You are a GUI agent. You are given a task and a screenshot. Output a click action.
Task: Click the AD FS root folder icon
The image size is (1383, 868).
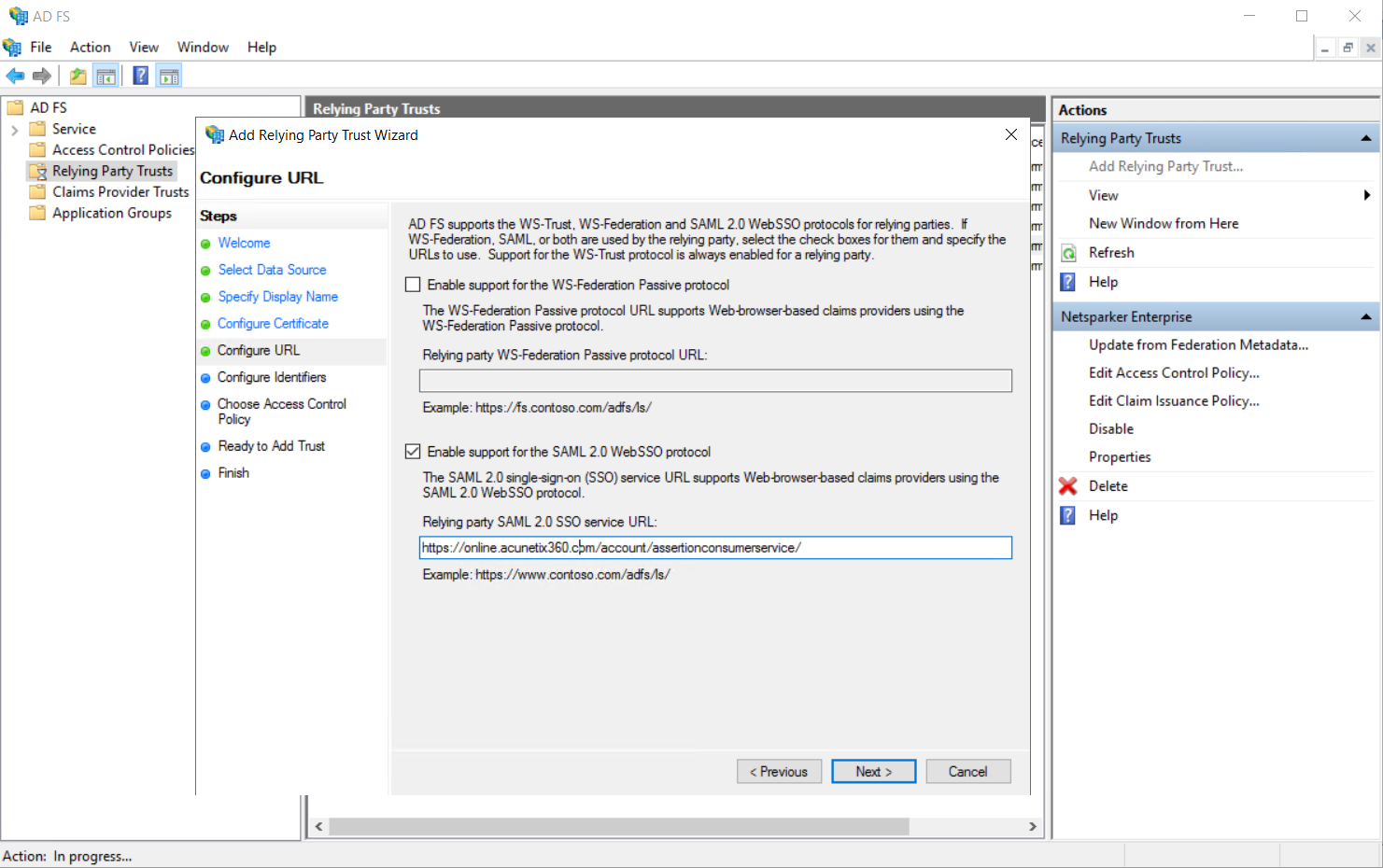[x=15, y=107]
